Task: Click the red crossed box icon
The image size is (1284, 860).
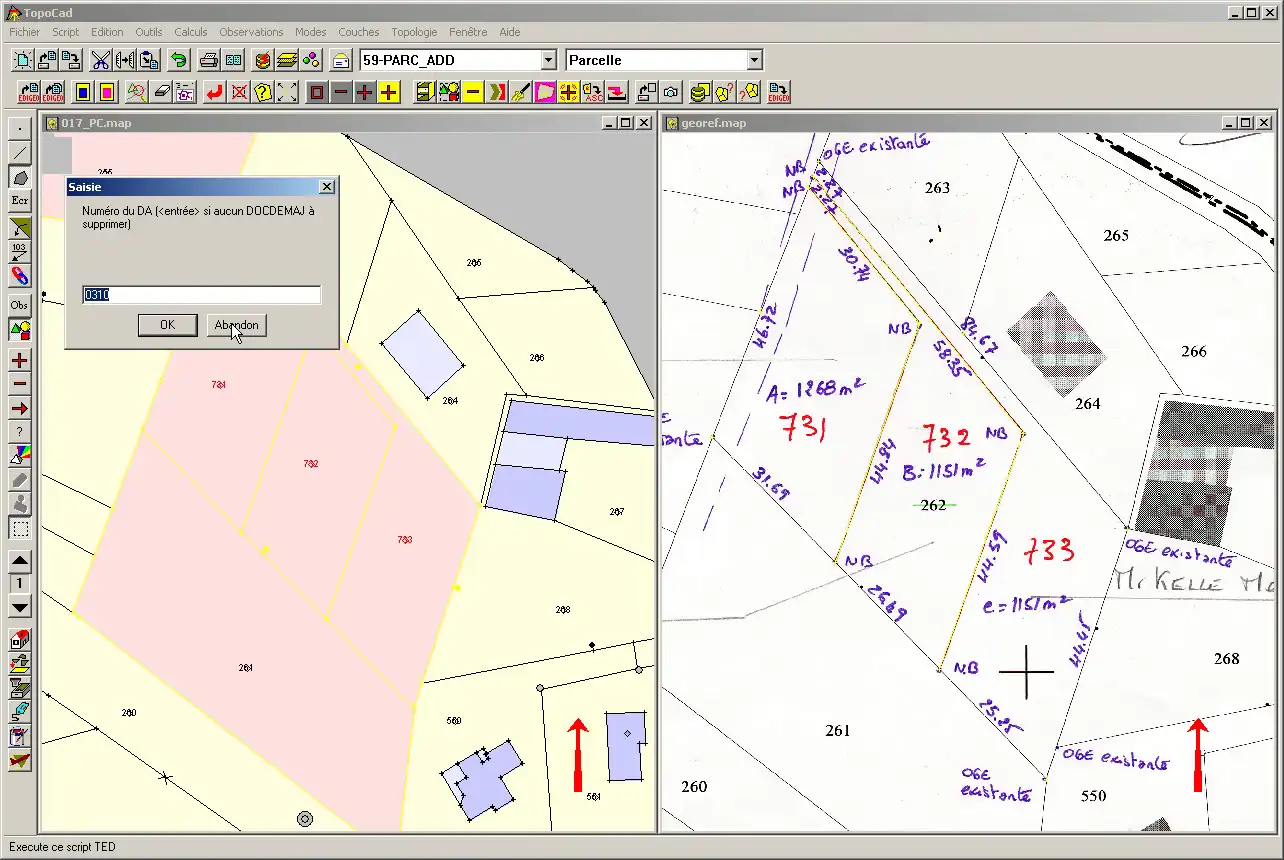Action: pyautogui.click(x=239, y=92)
